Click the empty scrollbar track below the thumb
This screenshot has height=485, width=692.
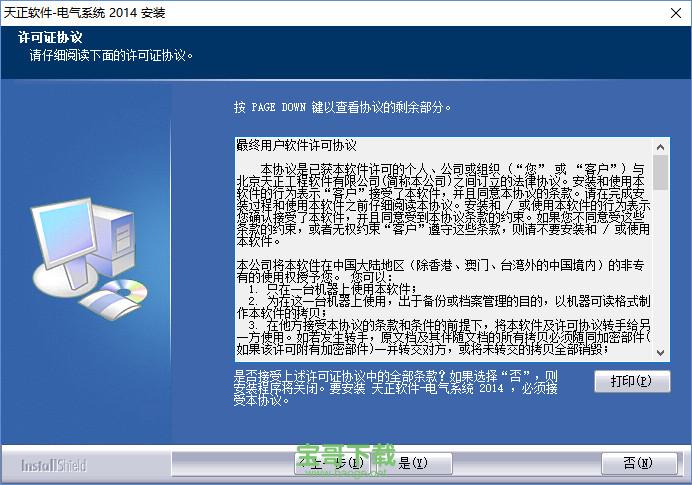(660, 270)
